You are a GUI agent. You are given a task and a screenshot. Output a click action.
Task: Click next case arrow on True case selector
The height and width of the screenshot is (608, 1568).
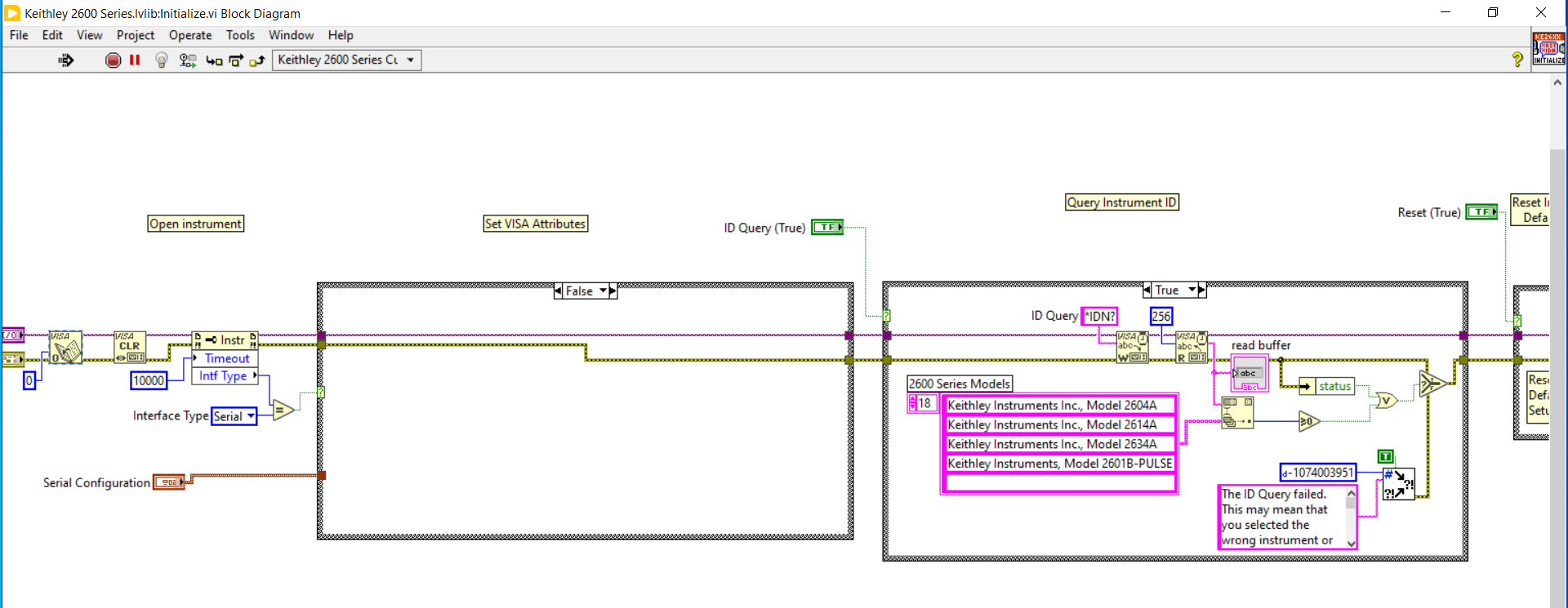click(1202, 290)
